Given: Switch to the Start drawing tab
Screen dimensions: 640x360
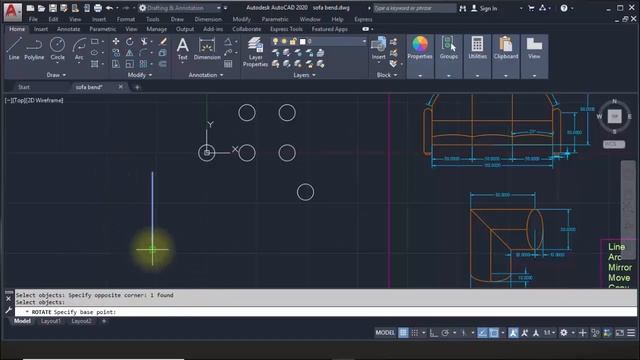Looking at the screenshot, I should click(24, 87).
